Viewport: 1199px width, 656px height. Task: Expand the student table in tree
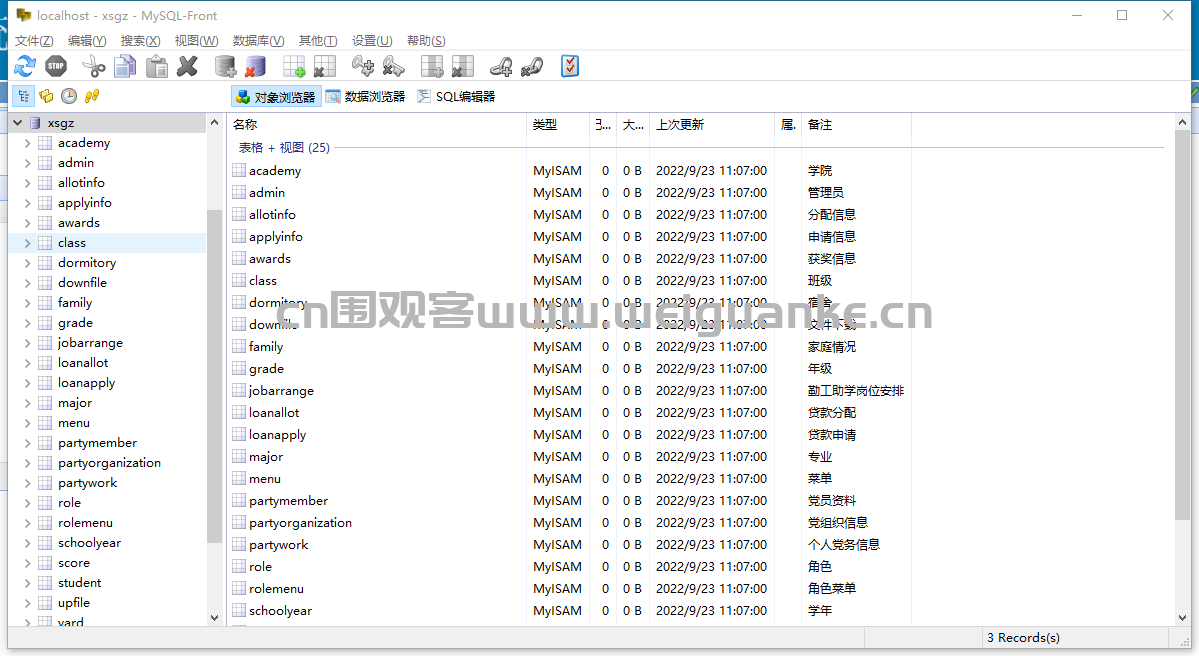click(x=28, y=583)
